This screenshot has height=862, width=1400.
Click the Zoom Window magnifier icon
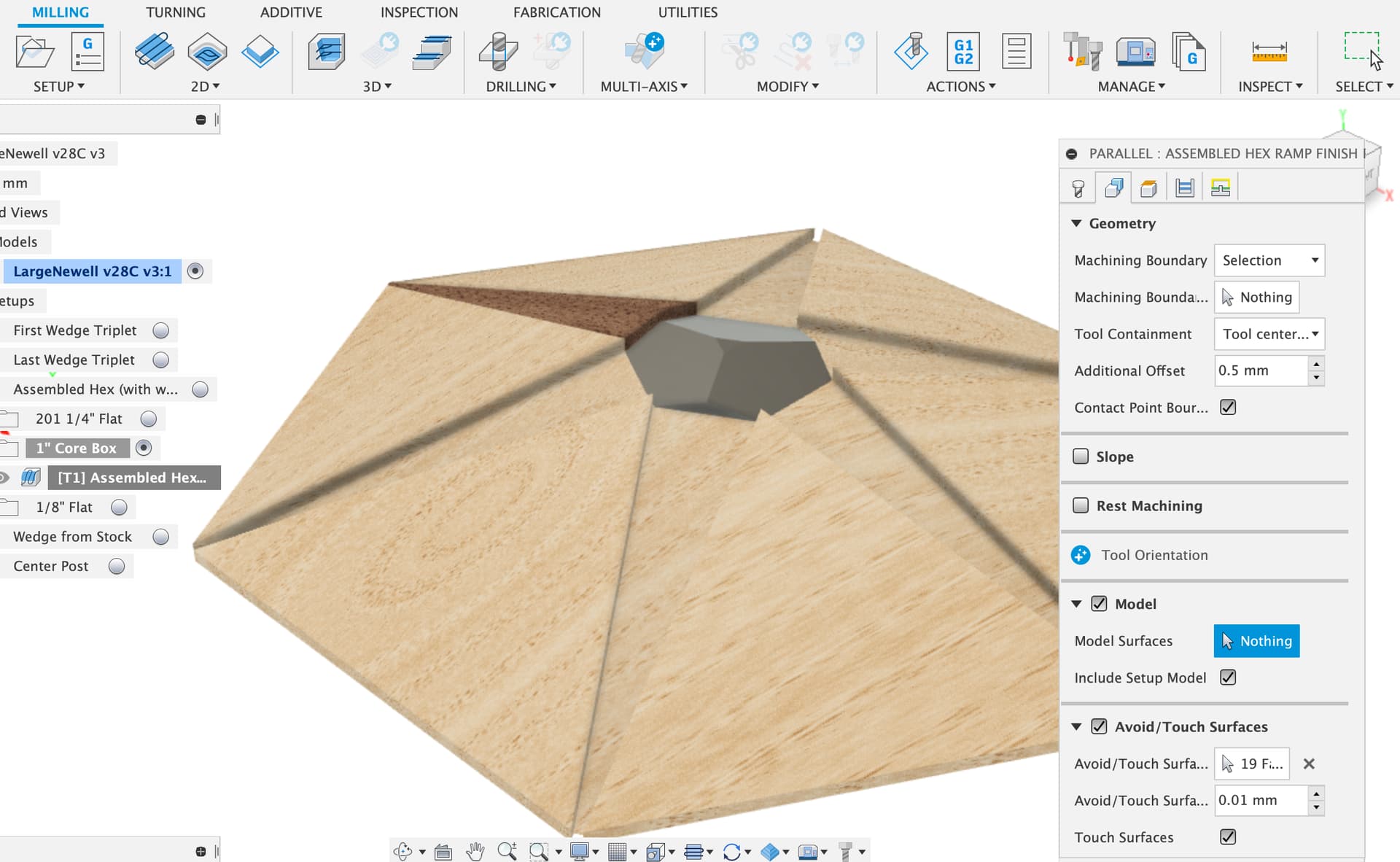pos(538,851)
